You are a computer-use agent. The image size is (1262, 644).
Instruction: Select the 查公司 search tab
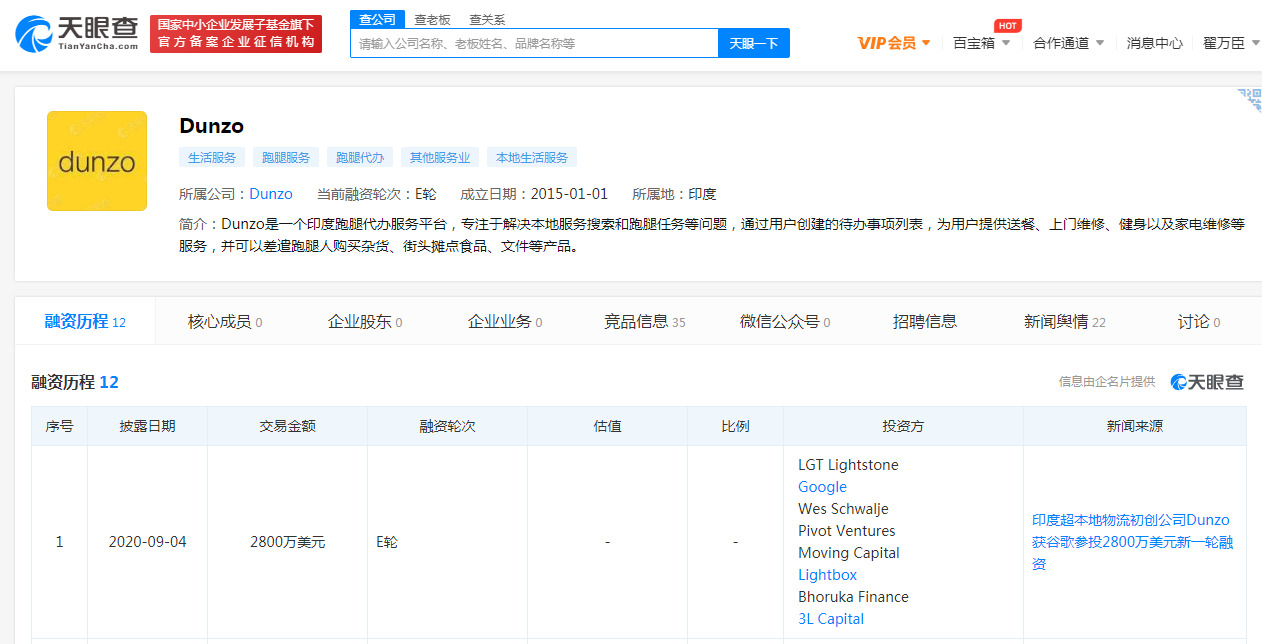point(377,19)
